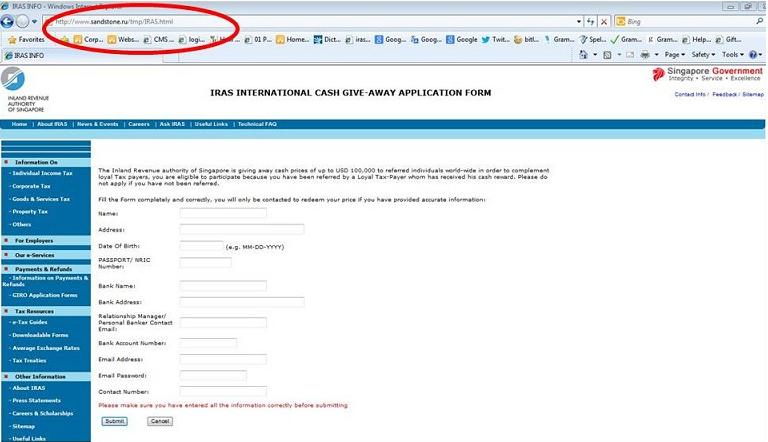
Task: Open the full Google favorite link
Action: [462, 39]
